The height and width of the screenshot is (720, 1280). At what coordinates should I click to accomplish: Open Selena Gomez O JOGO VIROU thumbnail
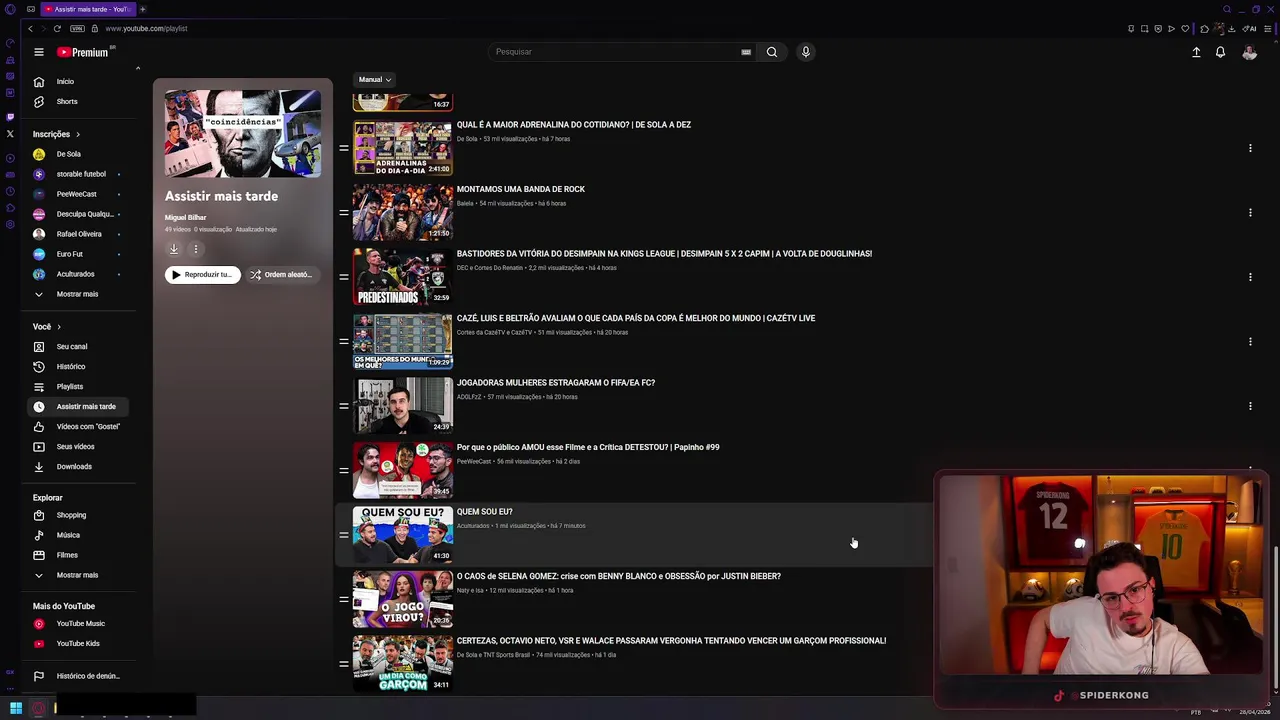click(x=402, y=599)
